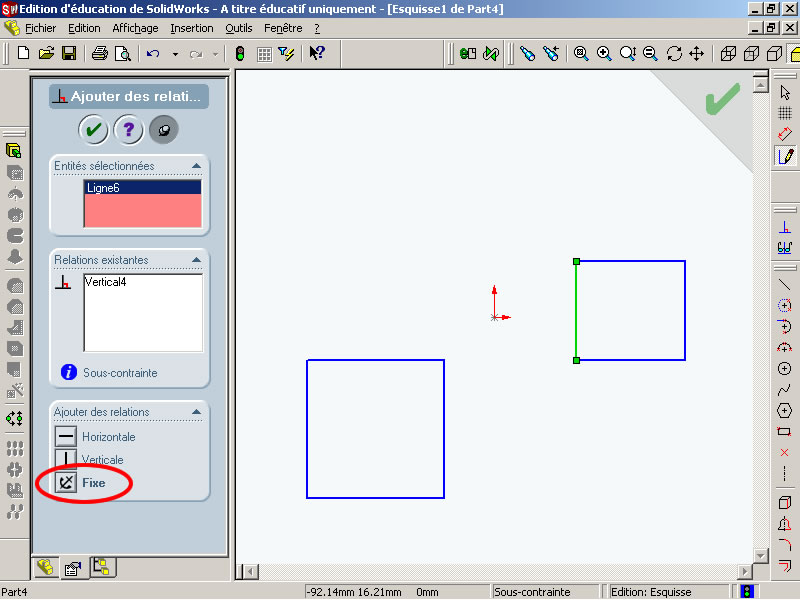Click Display/Delete Relations glasses icon
800x600 pixels.
point(785,248)
